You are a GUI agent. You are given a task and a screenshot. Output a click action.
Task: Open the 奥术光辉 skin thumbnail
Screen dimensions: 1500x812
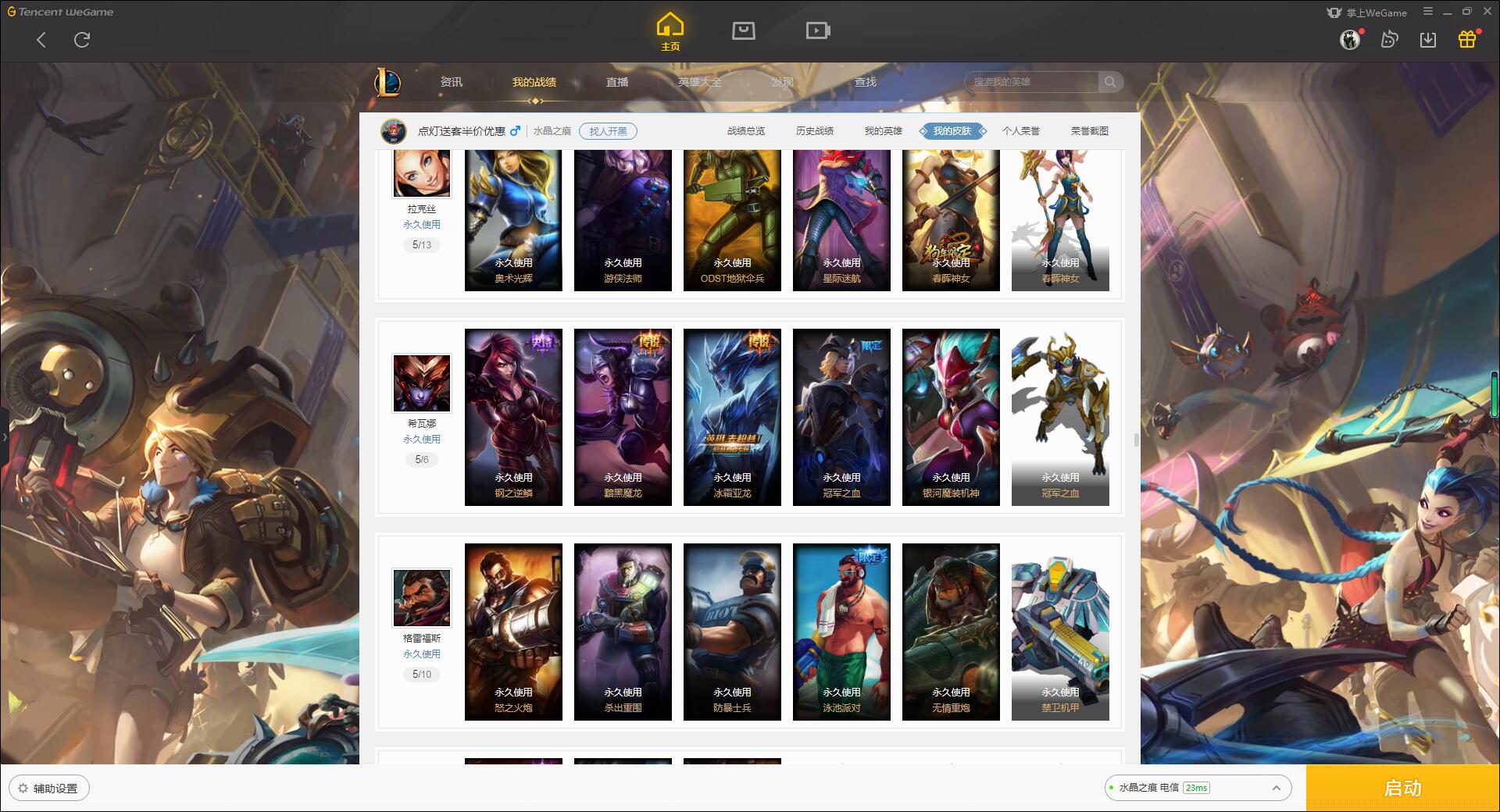513,220
